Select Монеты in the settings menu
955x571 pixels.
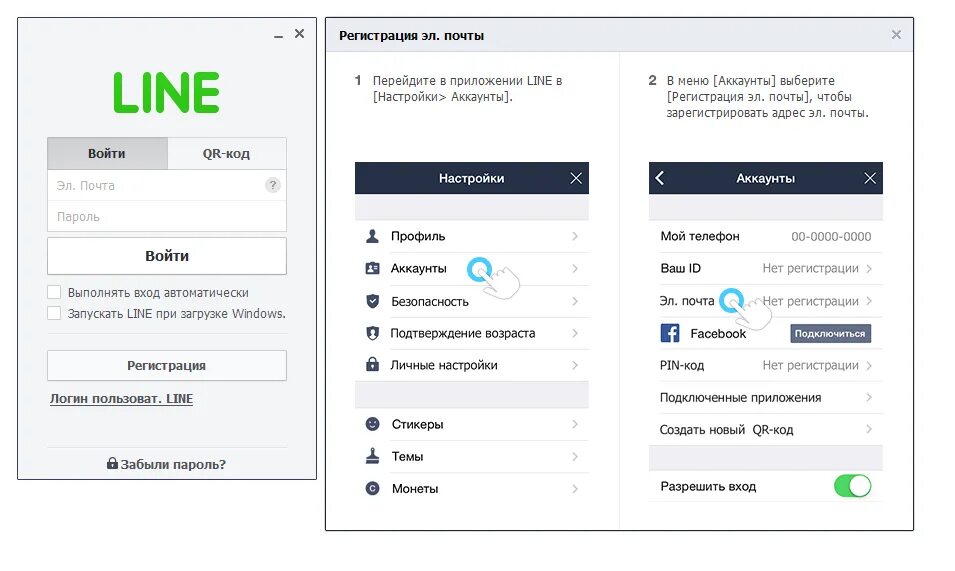pos(472,488)
